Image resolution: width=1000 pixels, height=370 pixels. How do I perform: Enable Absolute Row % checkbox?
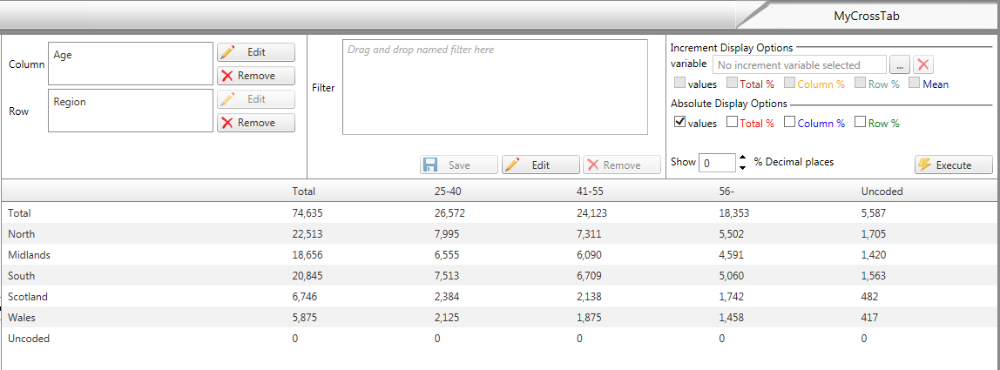[x=860, y=122]
